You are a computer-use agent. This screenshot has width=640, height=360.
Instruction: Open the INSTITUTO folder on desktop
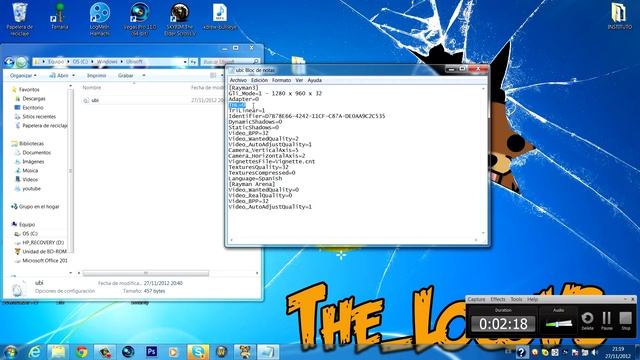(x=619, y=16)
